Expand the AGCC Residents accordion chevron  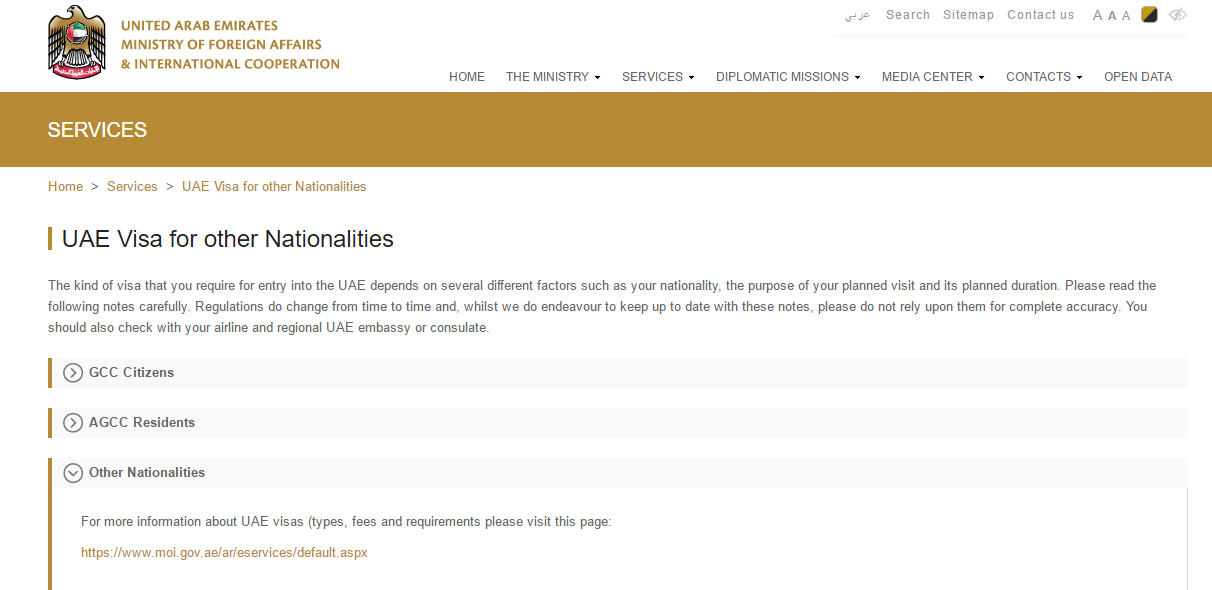point(73,423)
